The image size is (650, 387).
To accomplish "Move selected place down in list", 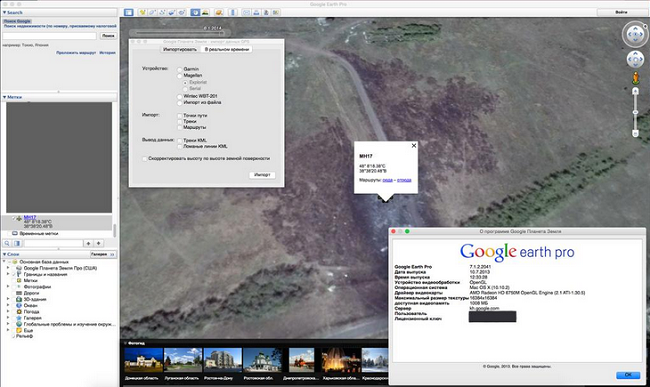I will [99, 243].
